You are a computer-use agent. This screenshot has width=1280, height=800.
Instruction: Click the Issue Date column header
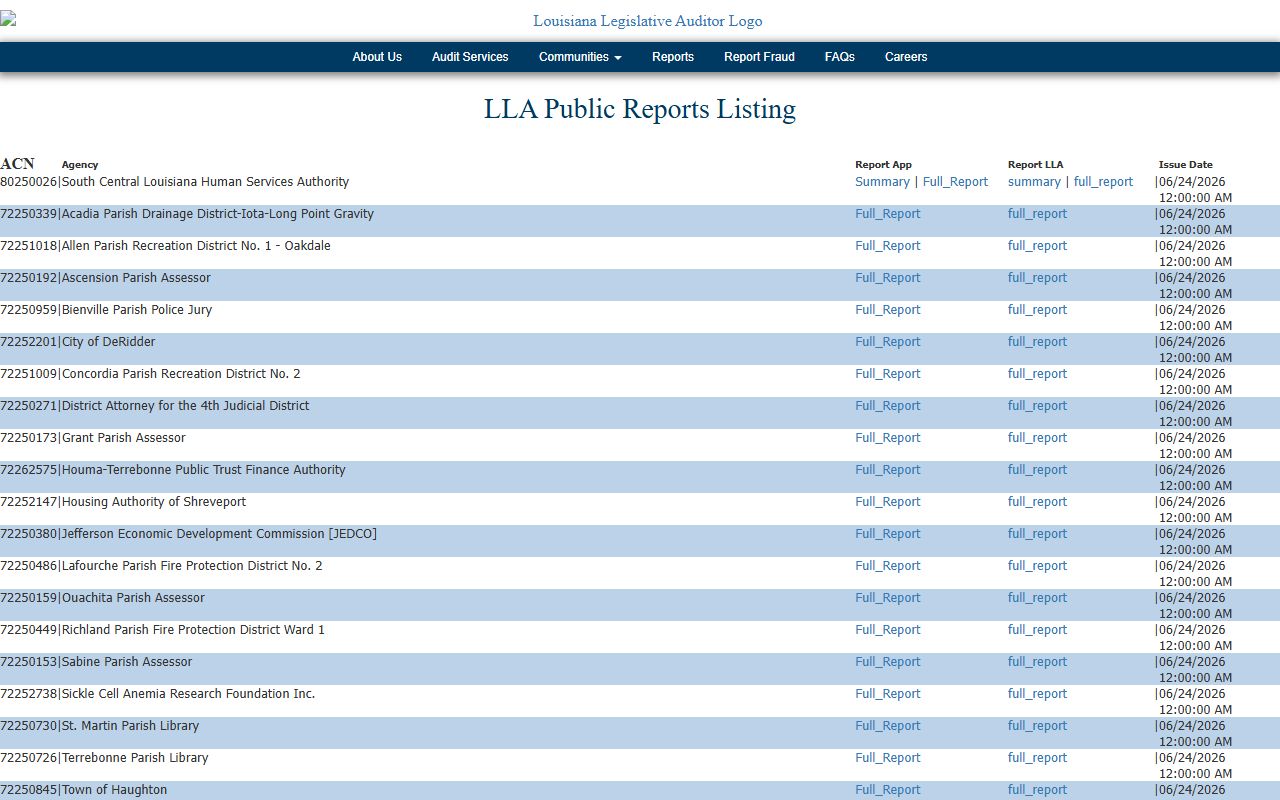1185,164
